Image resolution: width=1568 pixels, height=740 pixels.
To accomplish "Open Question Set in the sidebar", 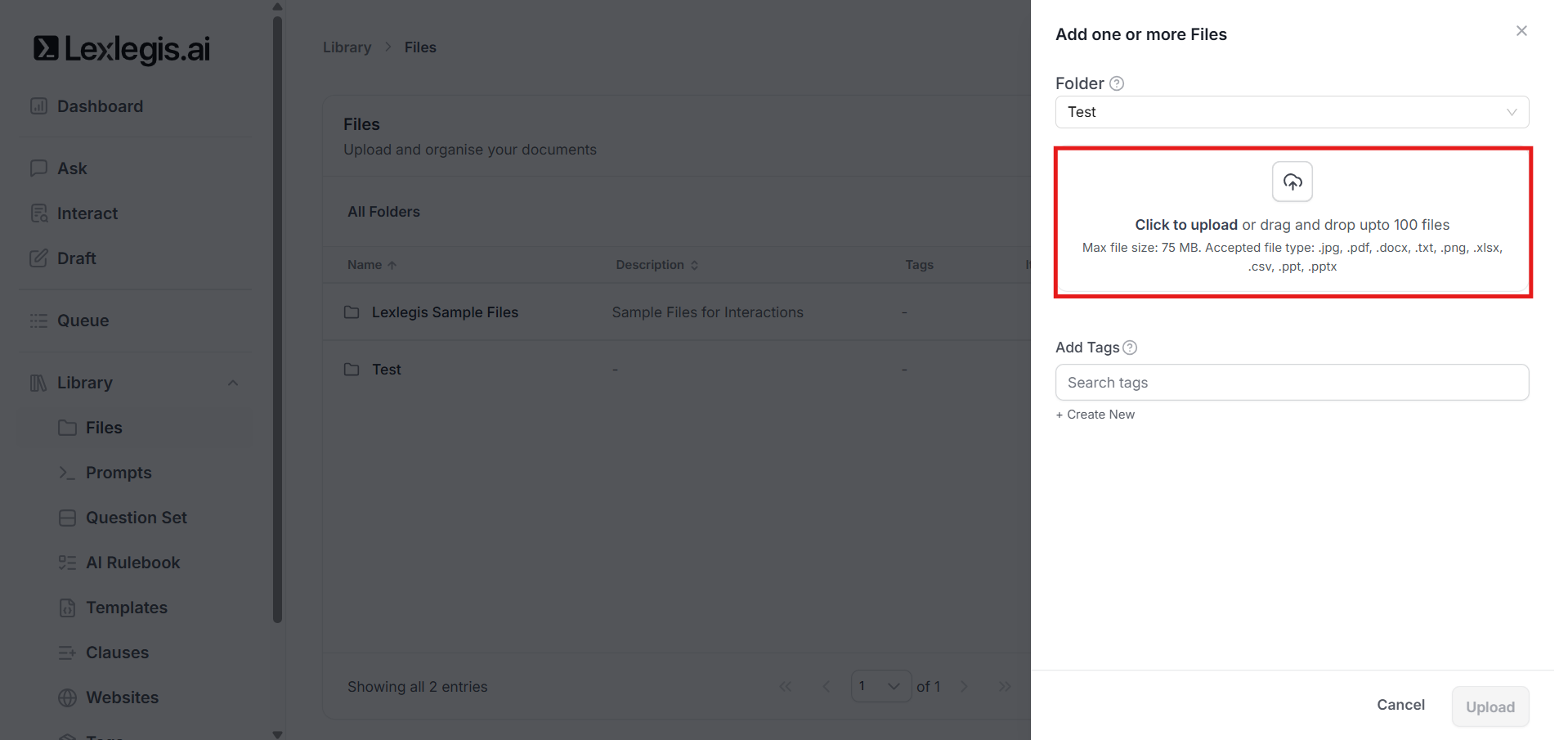I will tap(136, 518).
